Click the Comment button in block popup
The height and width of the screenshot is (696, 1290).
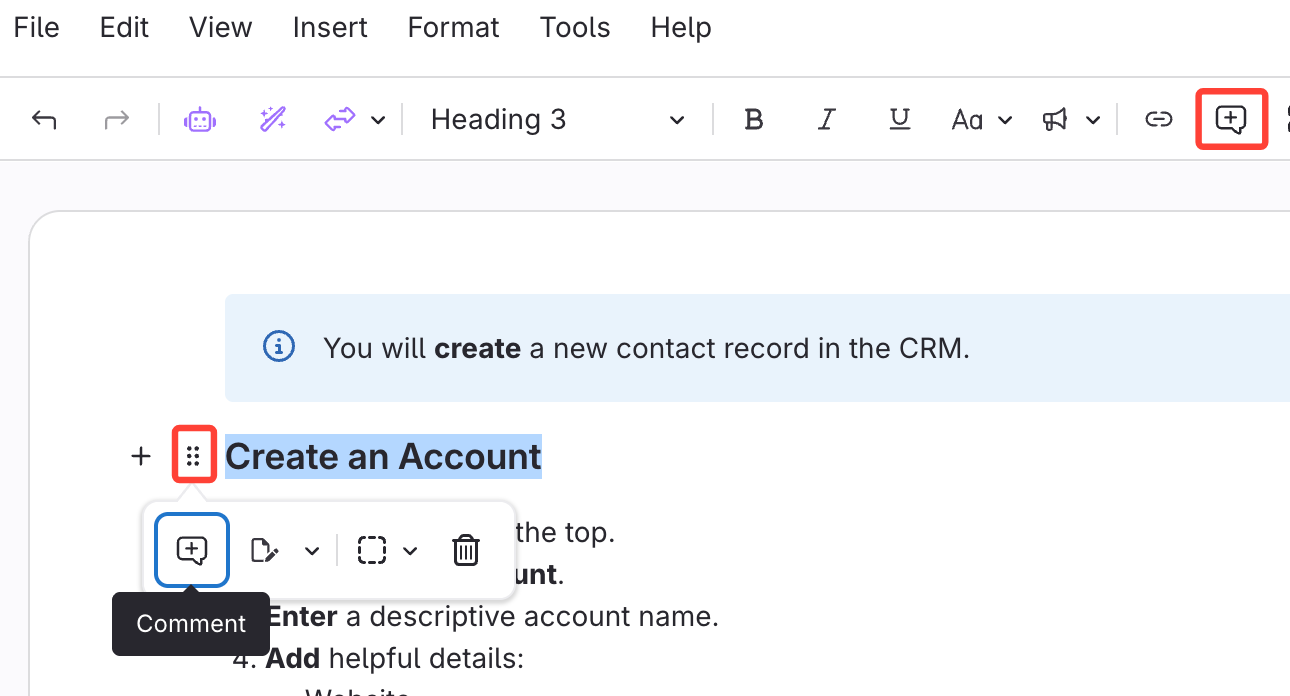click(x=192, y=550)
